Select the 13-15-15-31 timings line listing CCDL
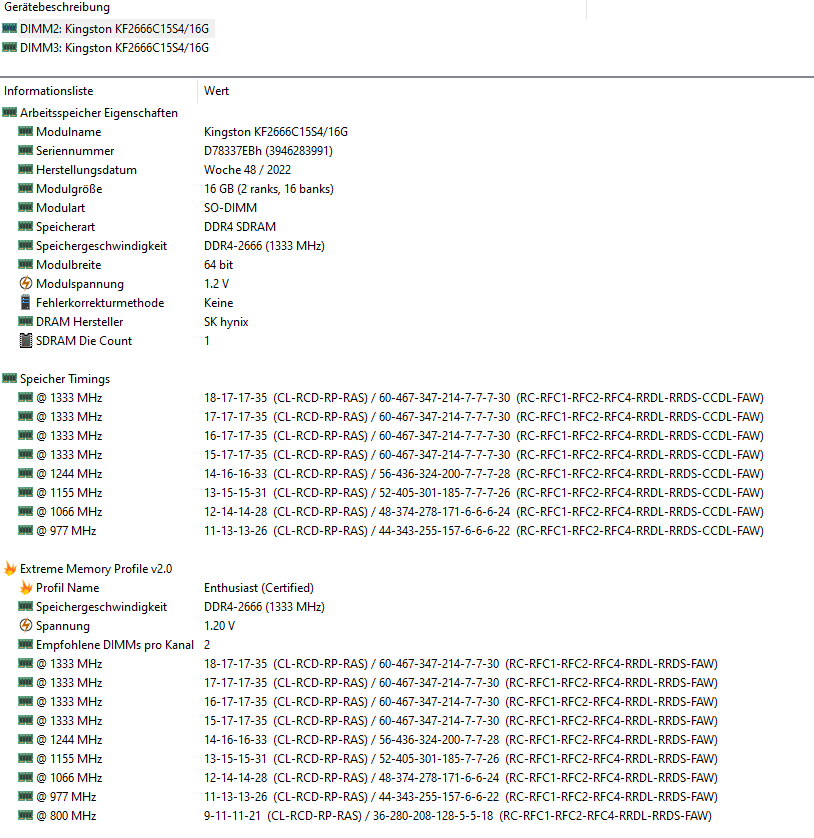 tap(484, 493)
